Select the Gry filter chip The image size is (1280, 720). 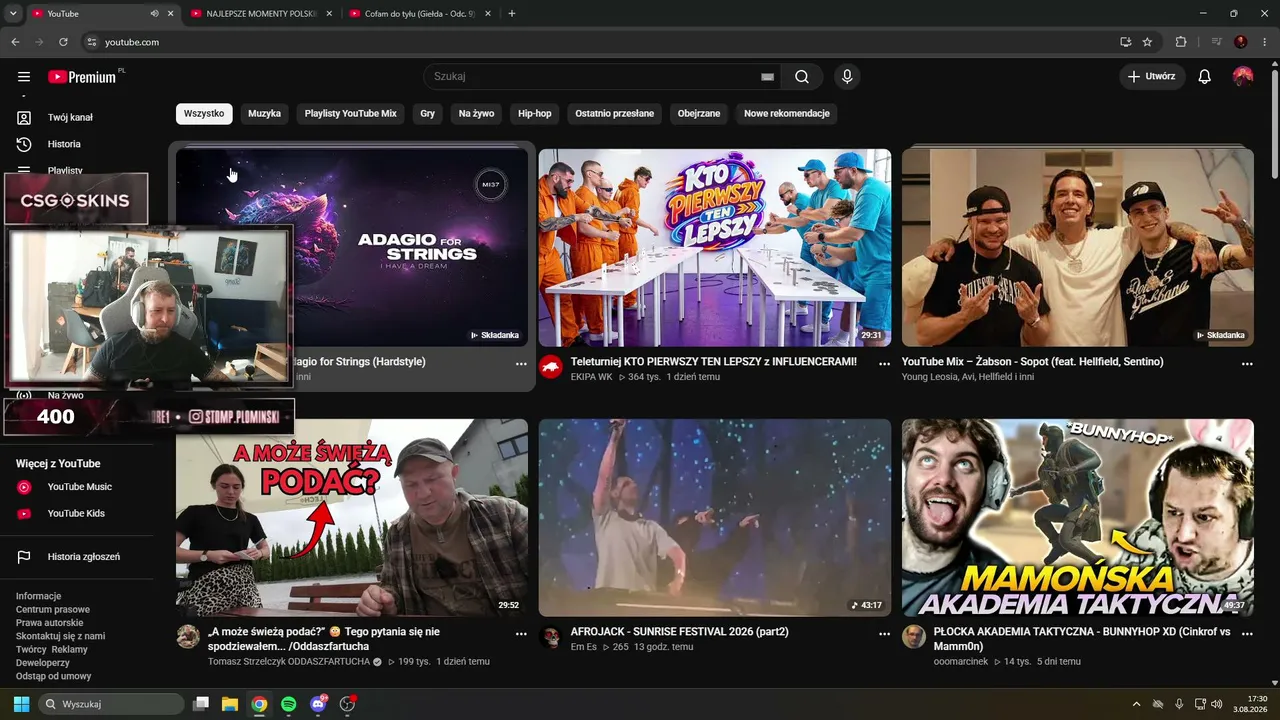428,114
